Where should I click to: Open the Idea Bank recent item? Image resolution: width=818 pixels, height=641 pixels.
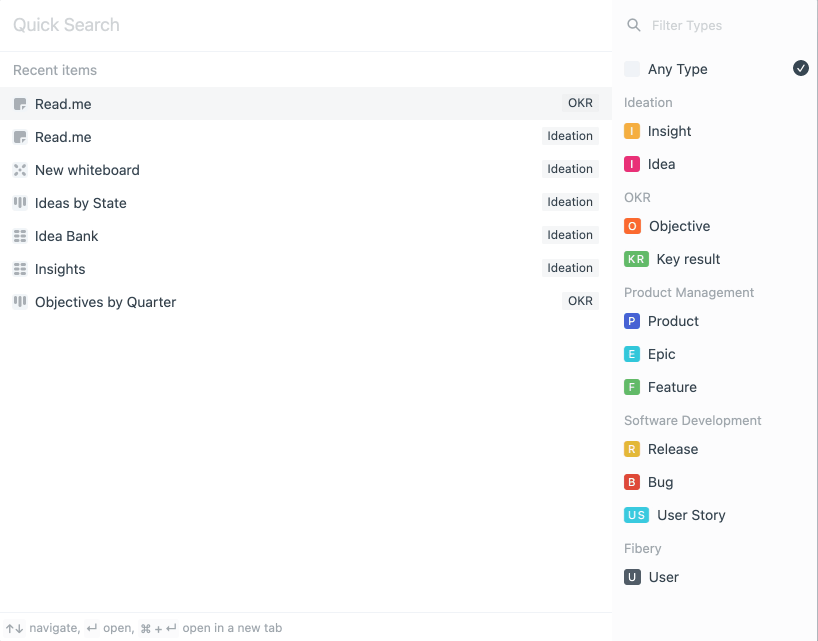coord(66,236)
